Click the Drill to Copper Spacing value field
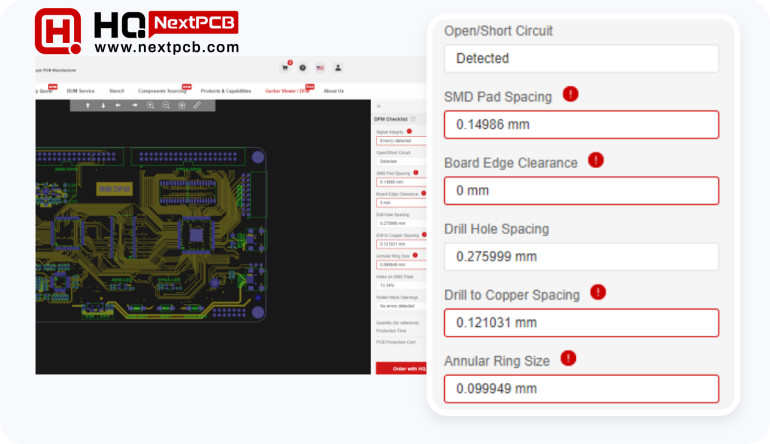Screen dimensions: 770x444 (581, 323)
